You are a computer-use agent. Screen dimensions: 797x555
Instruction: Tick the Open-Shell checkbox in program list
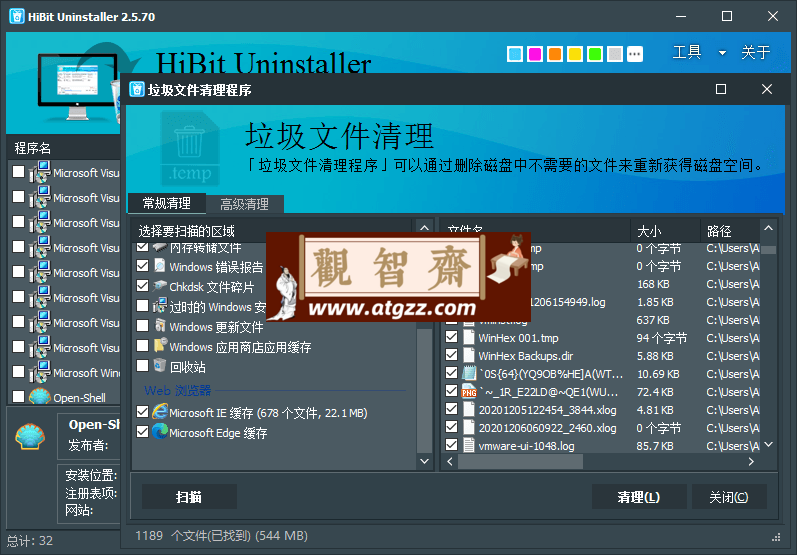pos(18,396)
